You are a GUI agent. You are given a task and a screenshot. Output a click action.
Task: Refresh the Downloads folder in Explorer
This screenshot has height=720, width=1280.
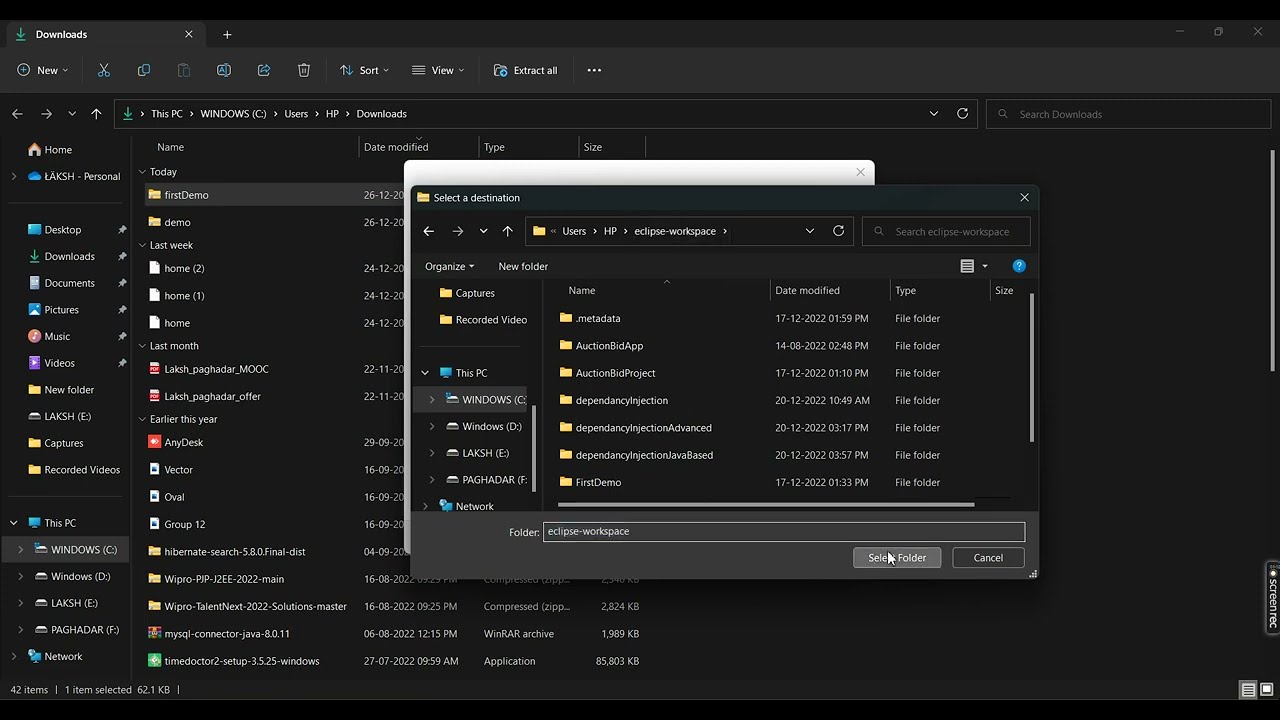point(963,114)
